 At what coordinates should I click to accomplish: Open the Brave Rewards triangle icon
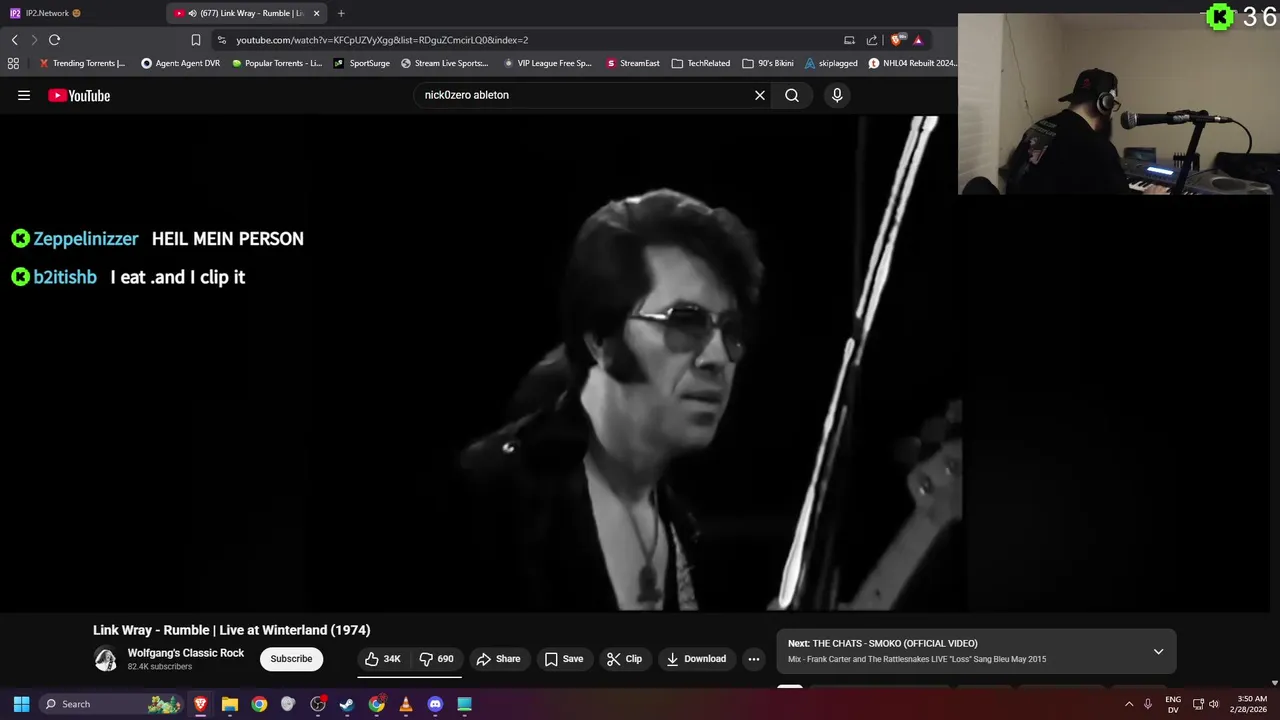[918, 40]
